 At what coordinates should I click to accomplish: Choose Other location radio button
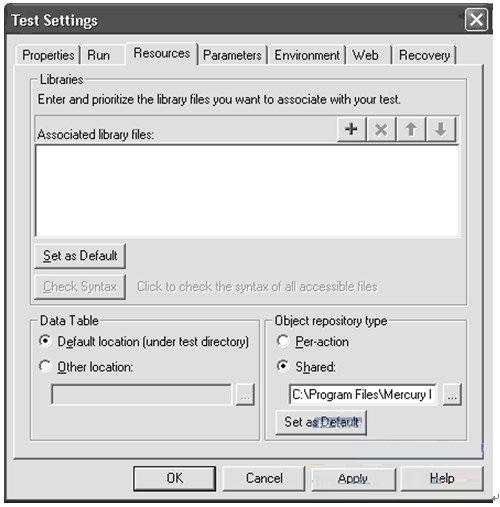click(45, 366)
